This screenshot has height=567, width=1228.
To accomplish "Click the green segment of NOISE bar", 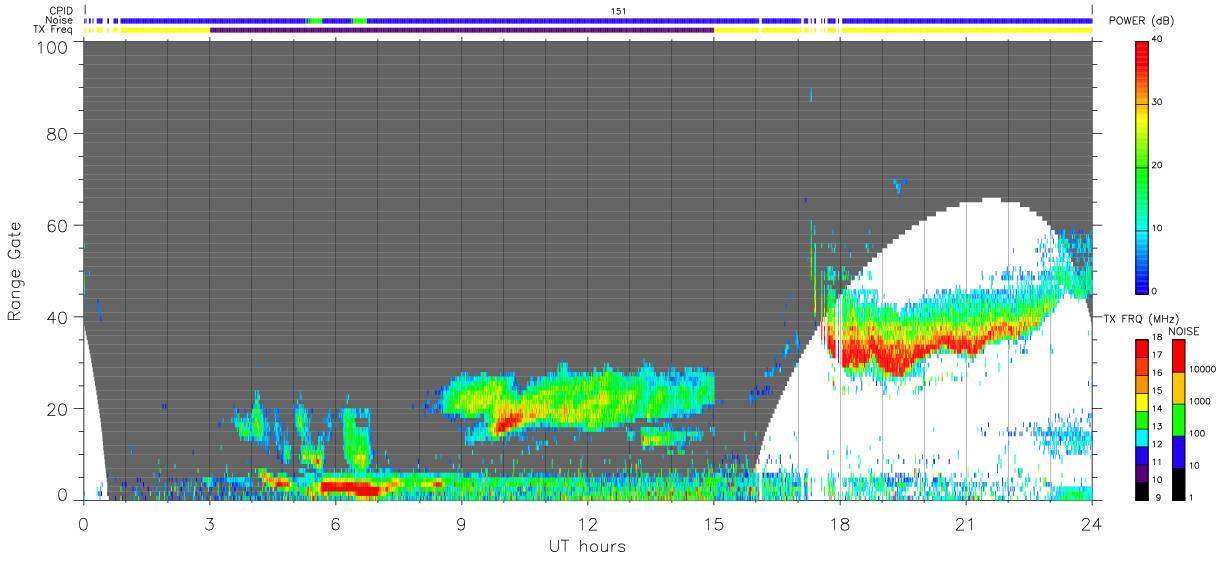I will point(1179,420).
